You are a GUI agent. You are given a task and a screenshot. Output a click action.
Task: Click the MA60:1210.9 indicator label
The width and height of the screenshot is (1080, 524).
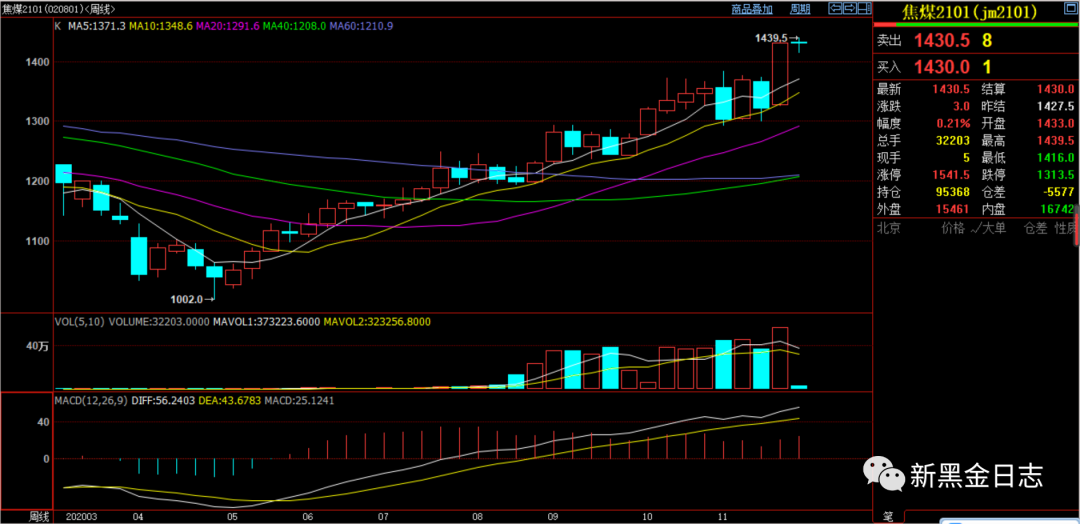coord(362,26)
